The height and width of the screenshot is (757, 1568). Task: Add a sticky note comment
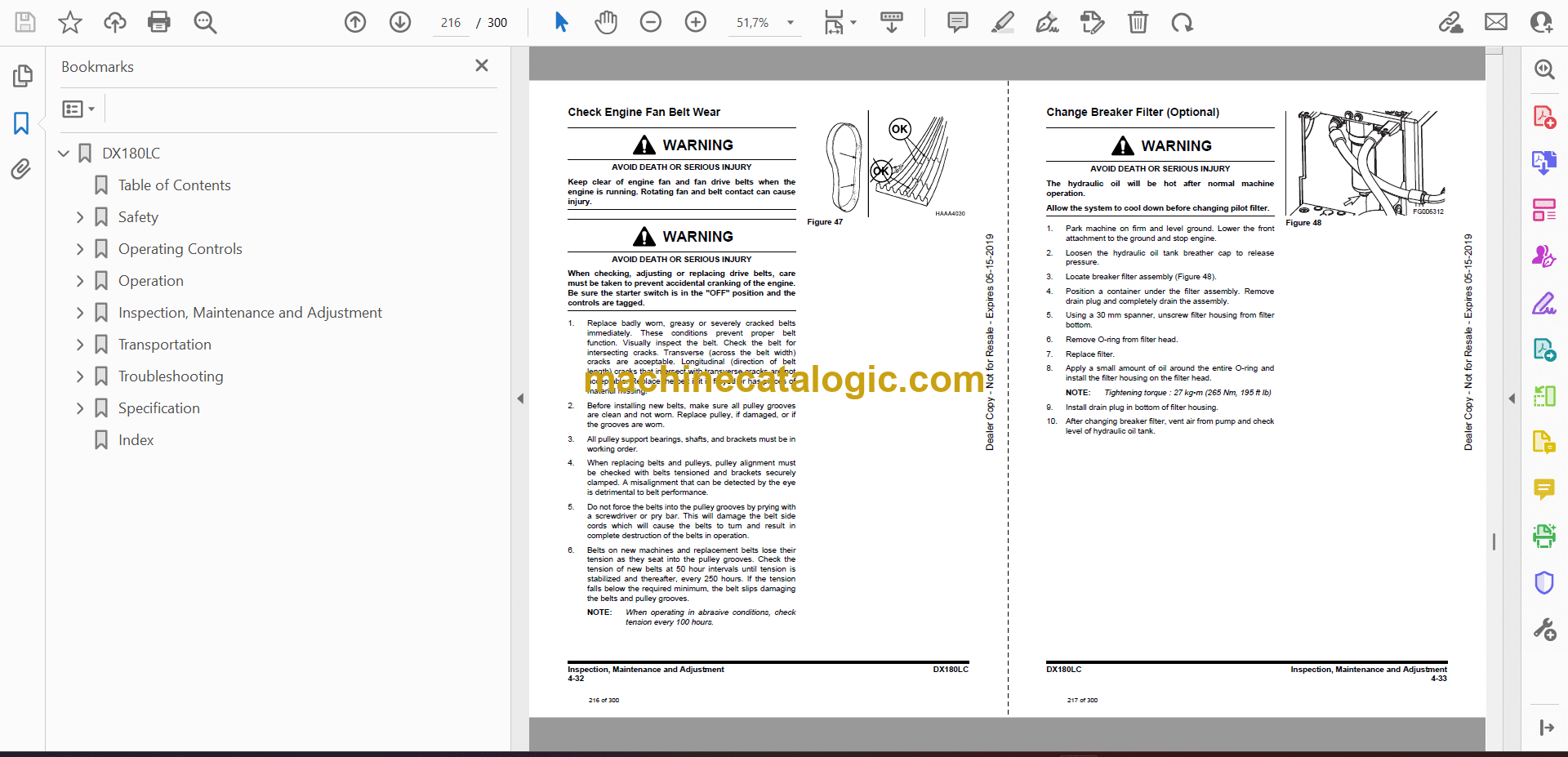(958, 22)
